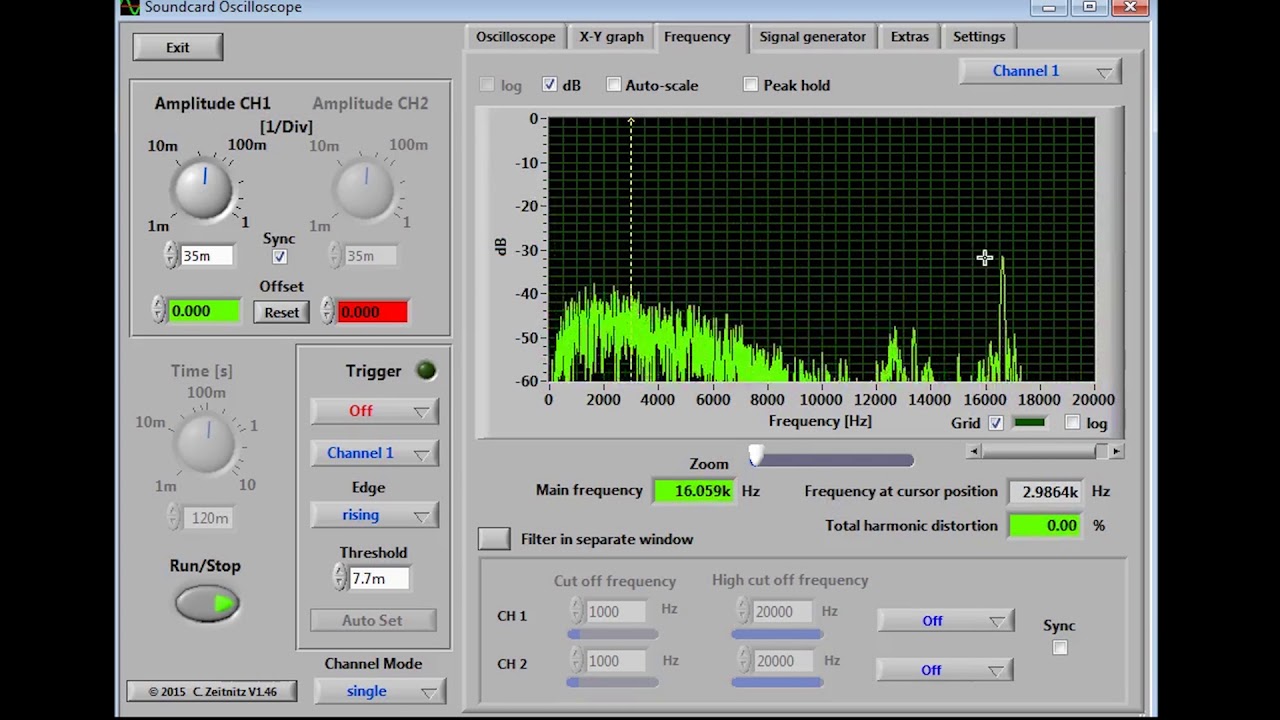Click the grid color swatch

[x=1029, y=423]
